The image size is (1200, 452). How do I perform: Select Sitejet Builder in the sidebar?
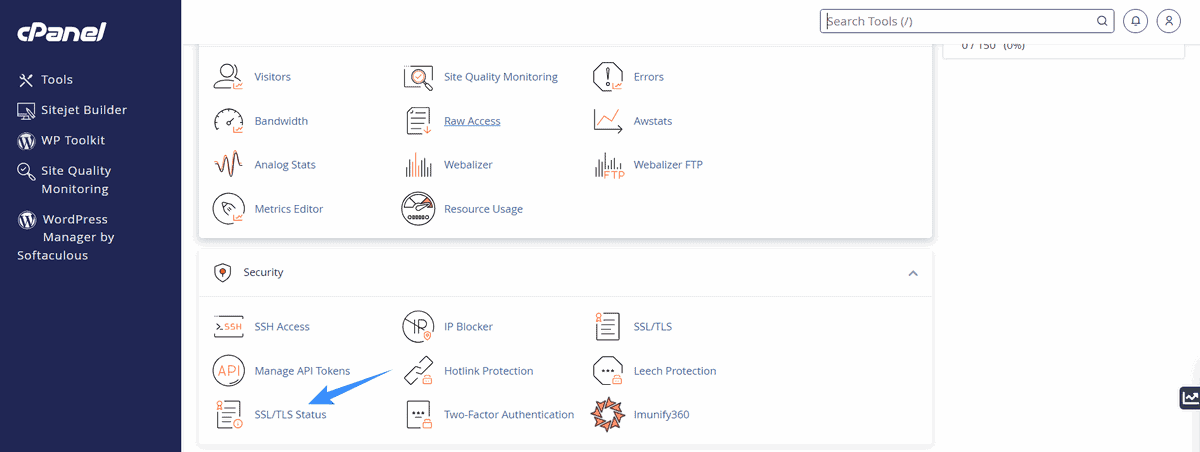tap(72, 110)
